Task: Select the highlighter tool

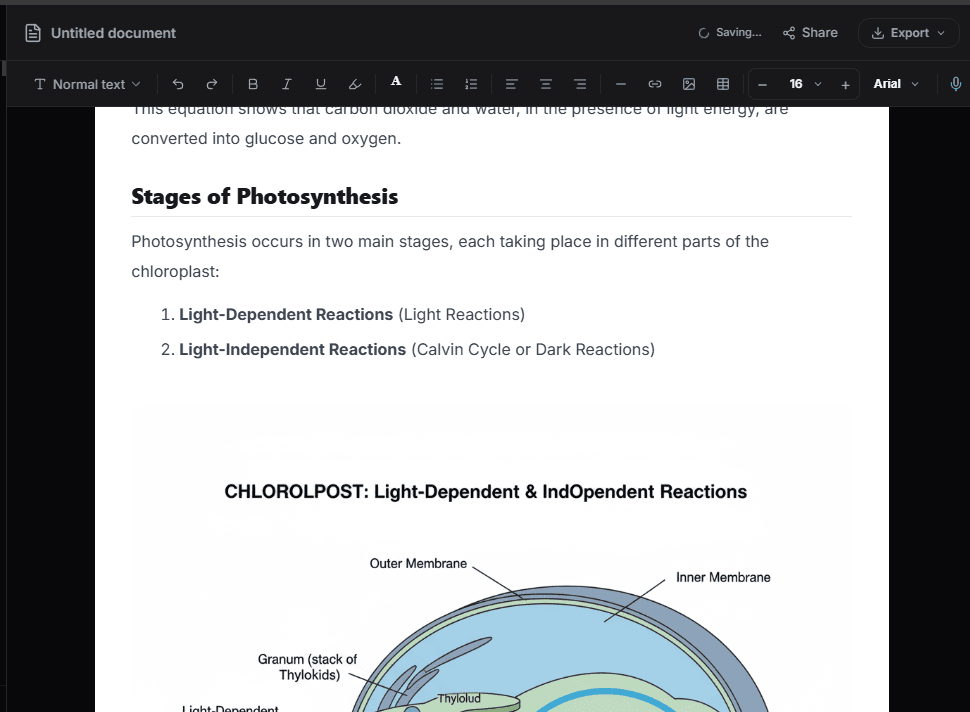Action: (x=354, y=84)
